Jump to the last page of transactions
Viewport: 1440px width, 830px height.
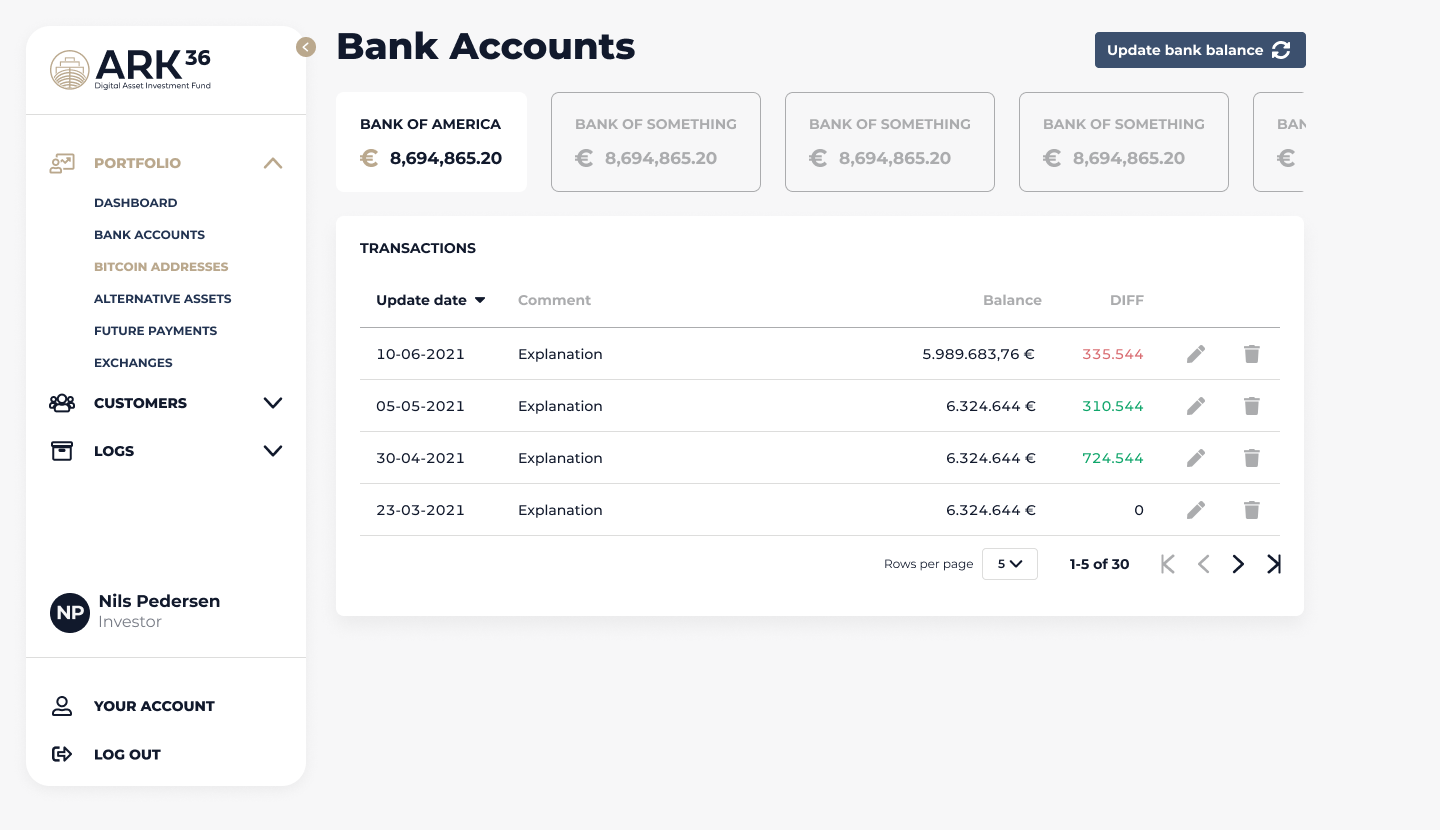(1273, 564)
